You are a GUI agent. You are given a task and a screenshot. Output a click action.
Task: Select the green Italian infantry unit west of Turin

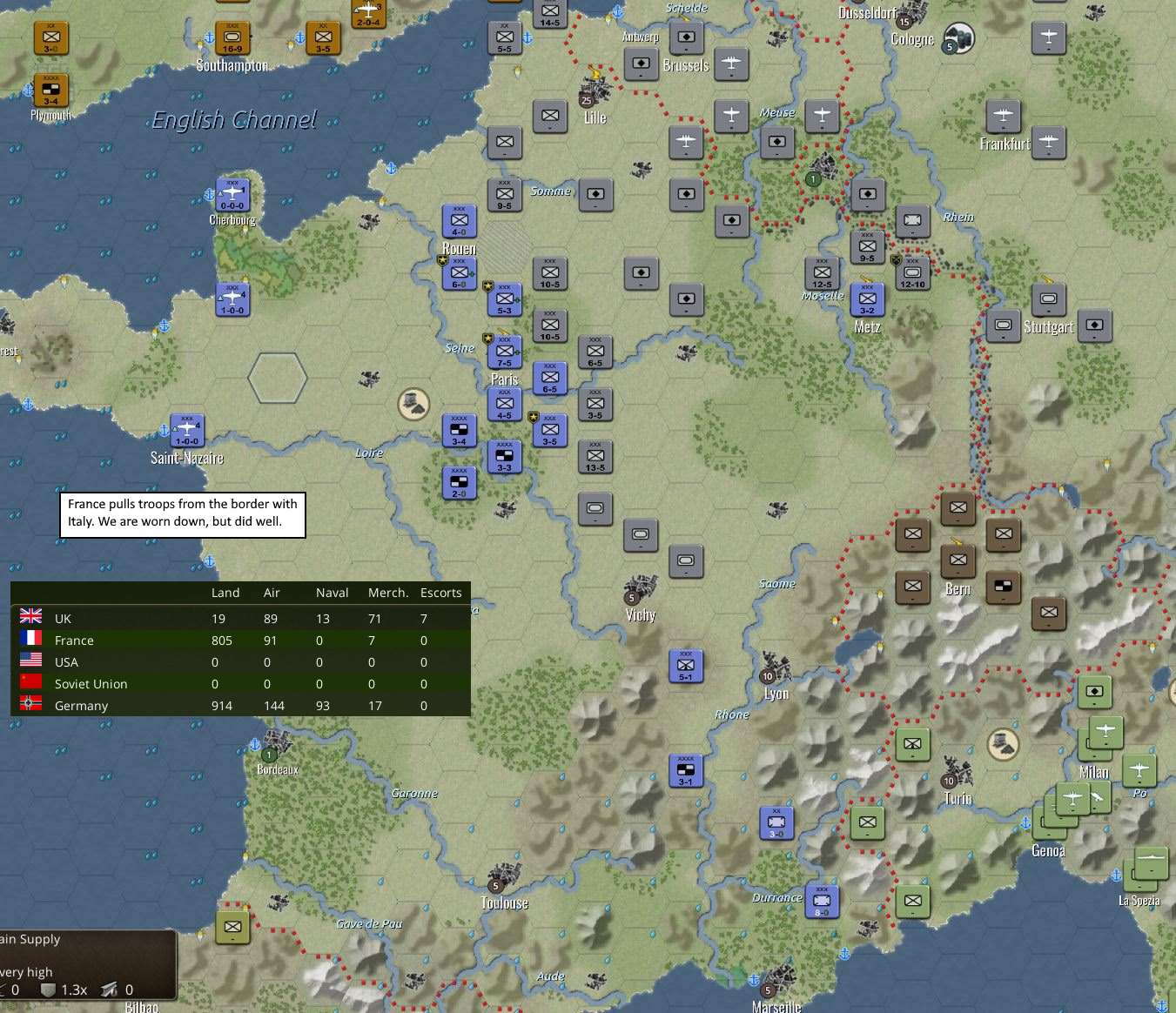913,744
